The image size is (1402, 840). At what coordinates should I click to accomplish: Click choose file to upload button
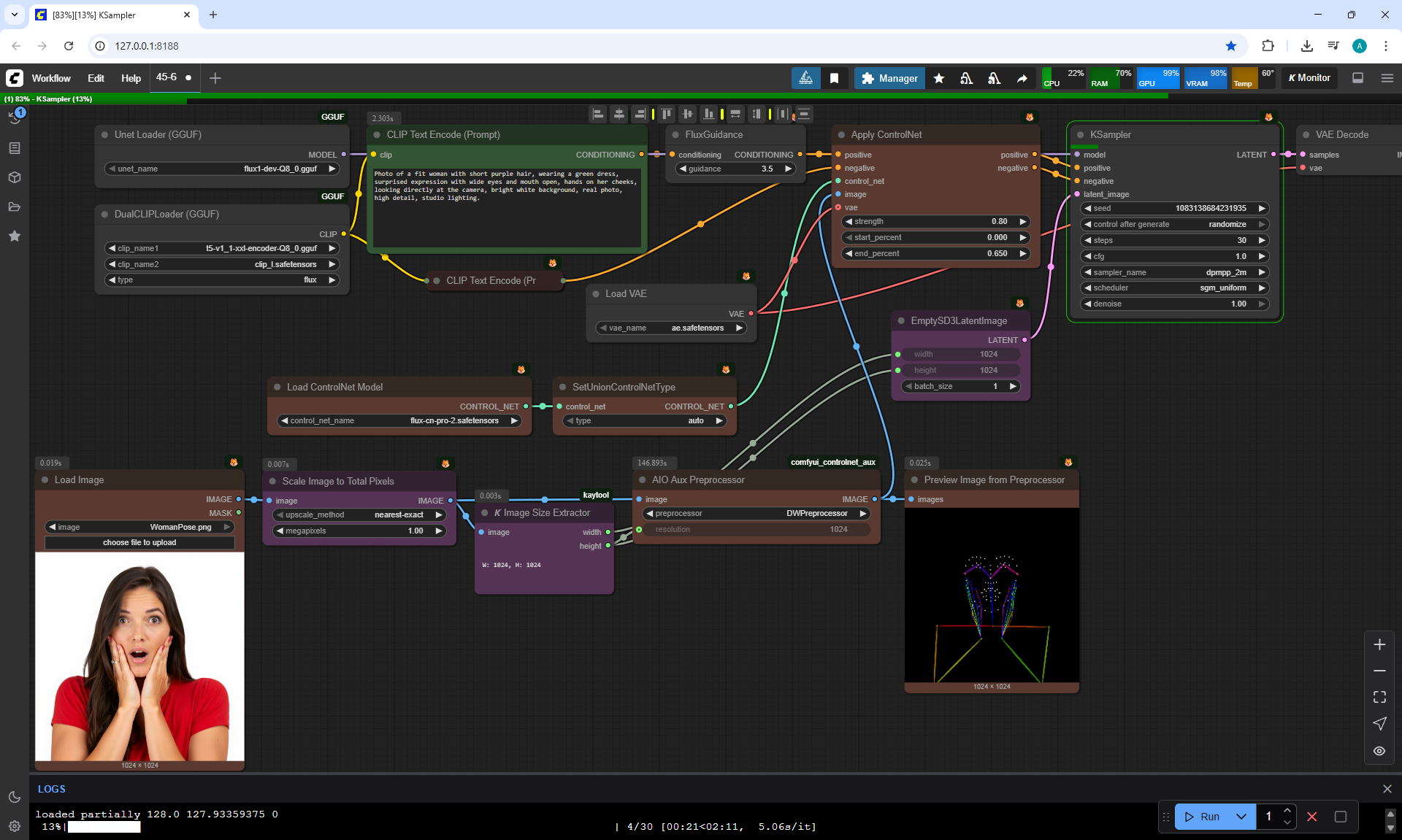coord(139,542)
